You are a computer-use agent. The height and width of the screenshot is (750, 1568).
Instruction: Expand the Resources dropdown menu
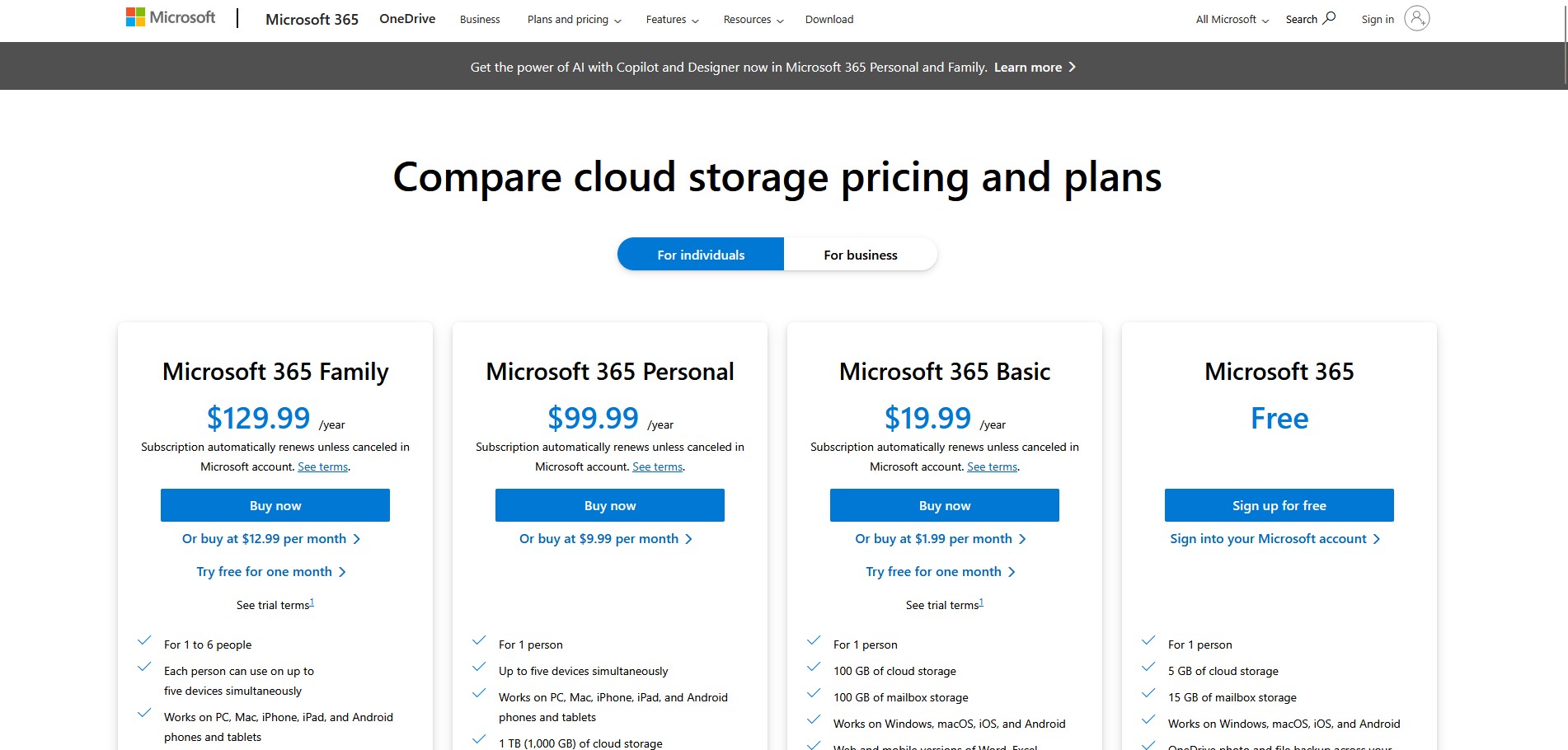point(753,20)
